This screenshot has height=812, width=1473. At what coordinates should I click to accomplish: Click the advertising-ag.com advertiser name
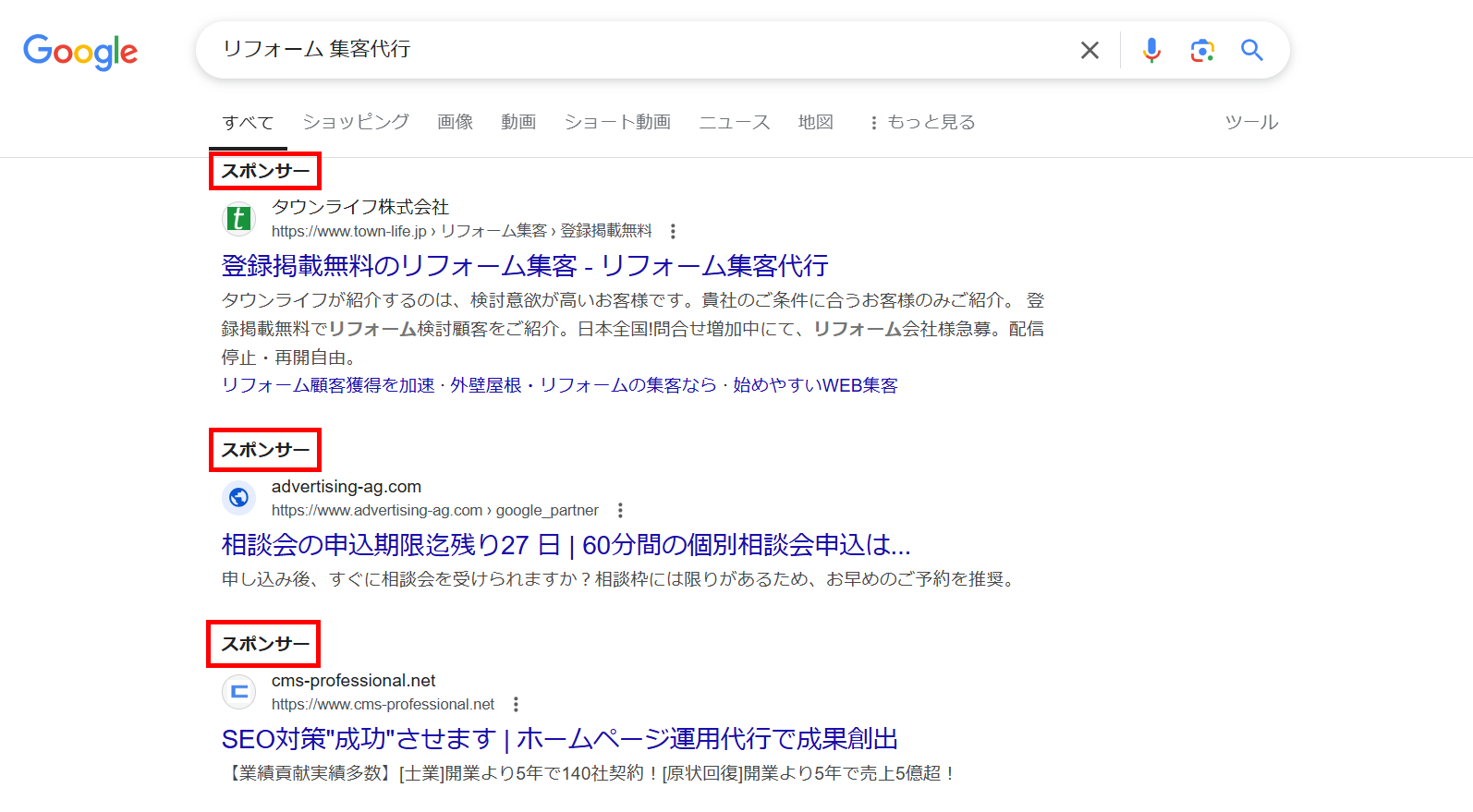point(347,487)
